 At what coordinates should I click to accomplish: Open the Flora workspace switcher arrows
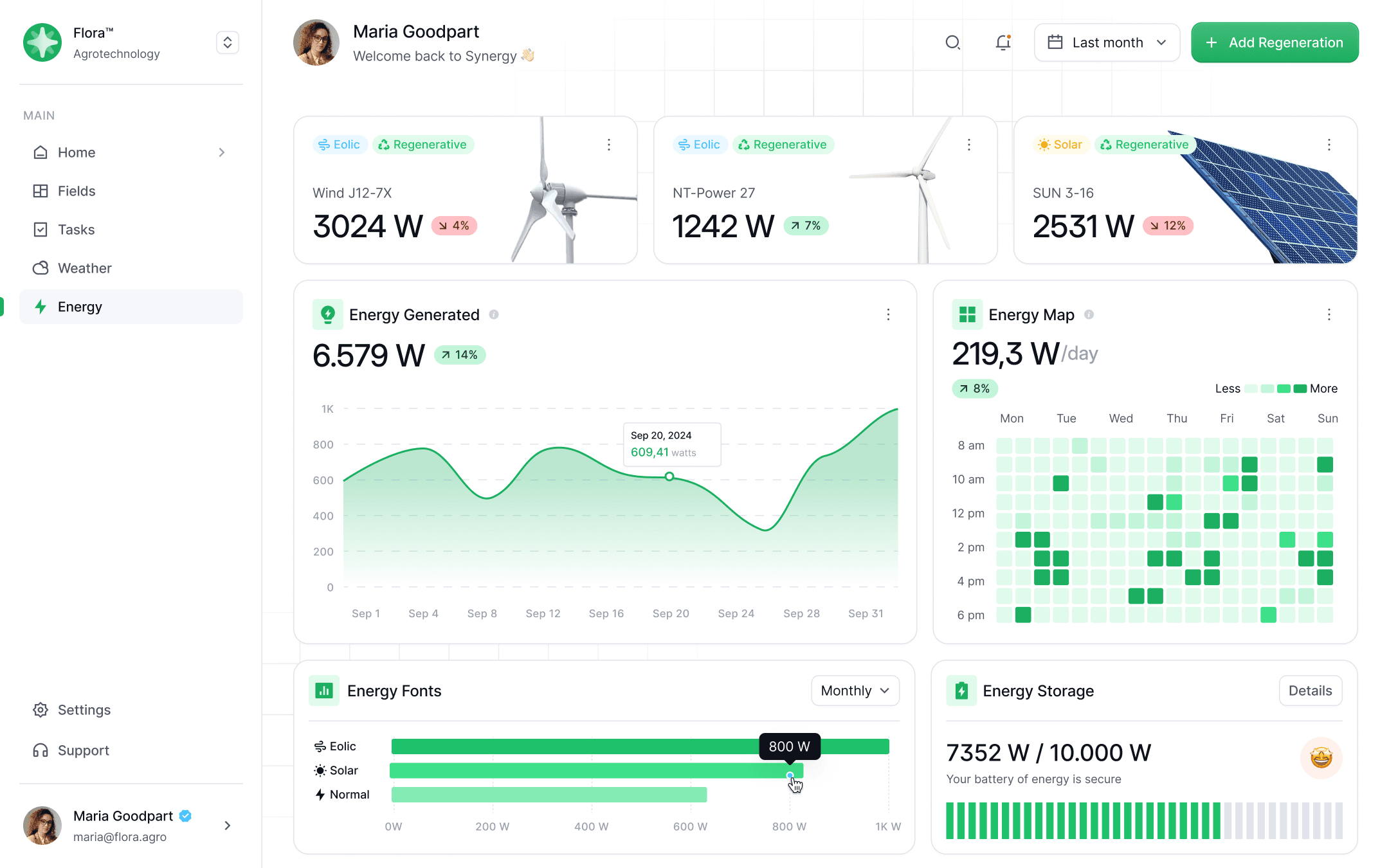pyautogui.click(x=227, y=42)
